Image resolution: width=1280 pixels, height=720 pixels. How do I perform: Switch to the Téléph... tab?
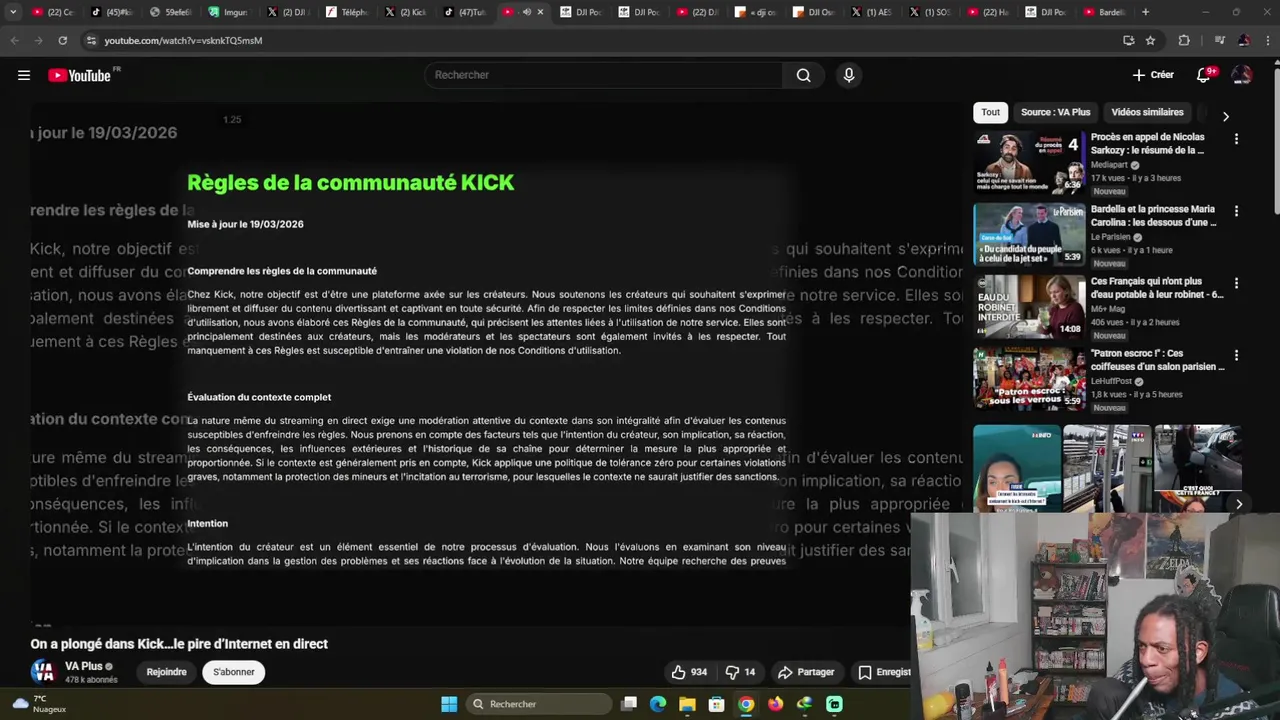[x=349, y=12]
